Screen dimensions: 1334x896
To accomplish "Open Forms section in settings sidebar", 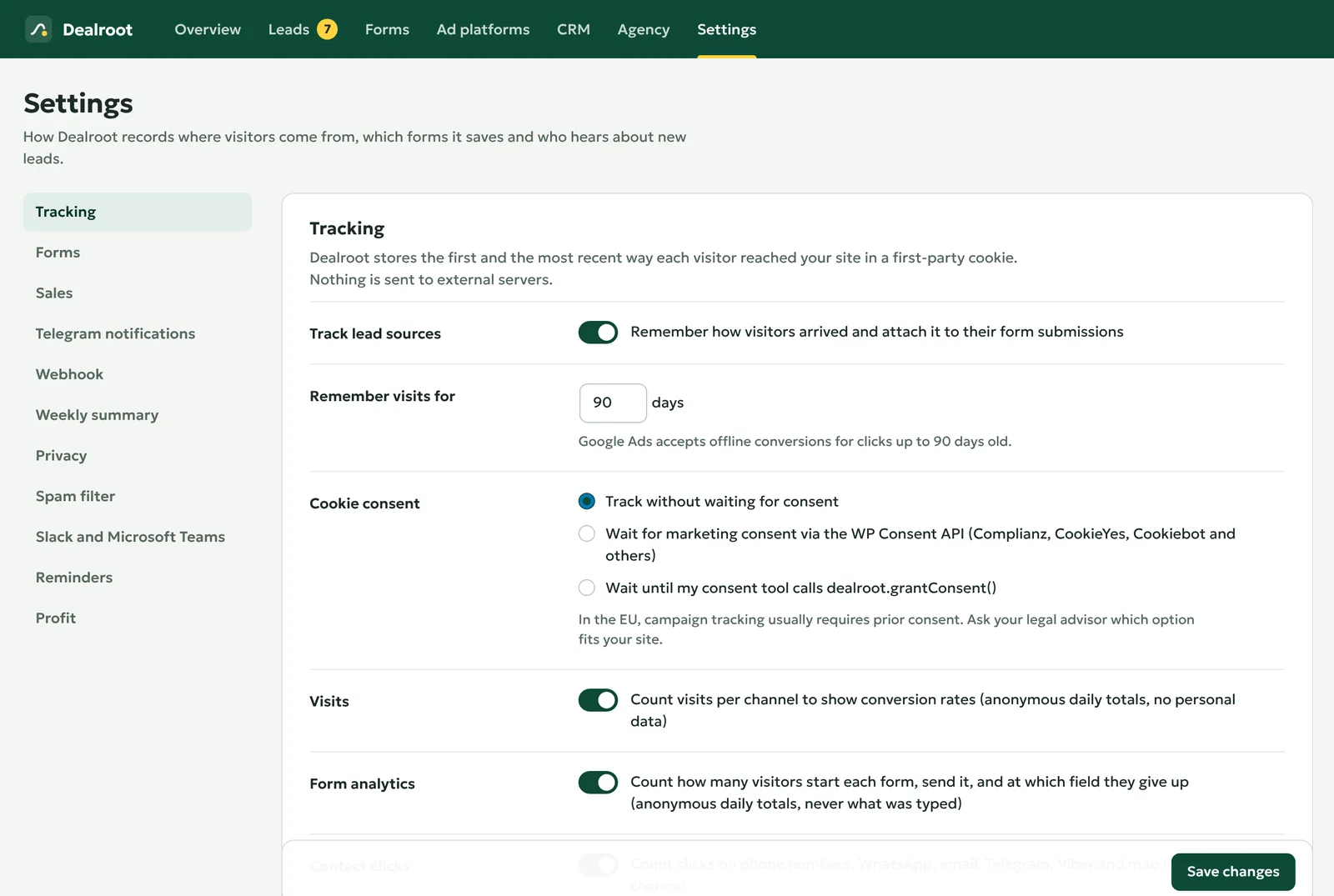I will (x=138, y=253).
